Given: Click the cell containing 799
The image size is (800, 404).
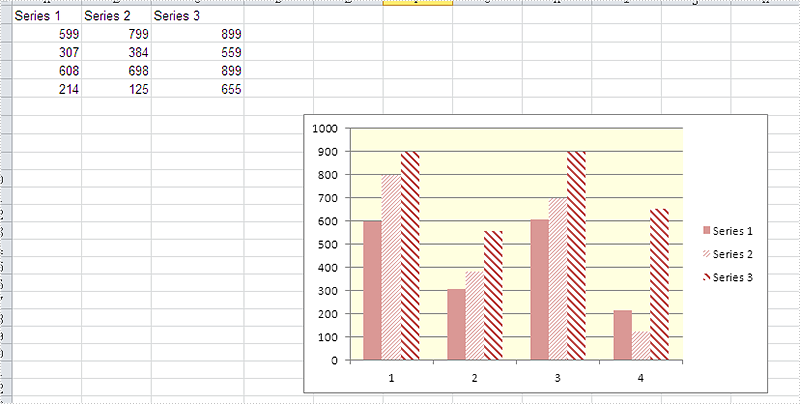Looking at the screenshot, I should 116,34.
